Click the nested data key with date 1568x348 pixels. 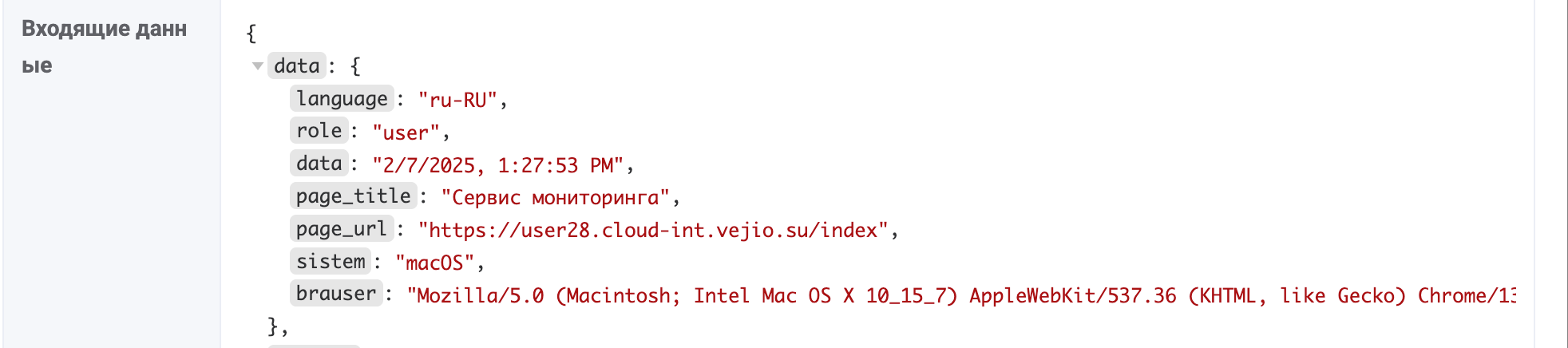(319, 164)
